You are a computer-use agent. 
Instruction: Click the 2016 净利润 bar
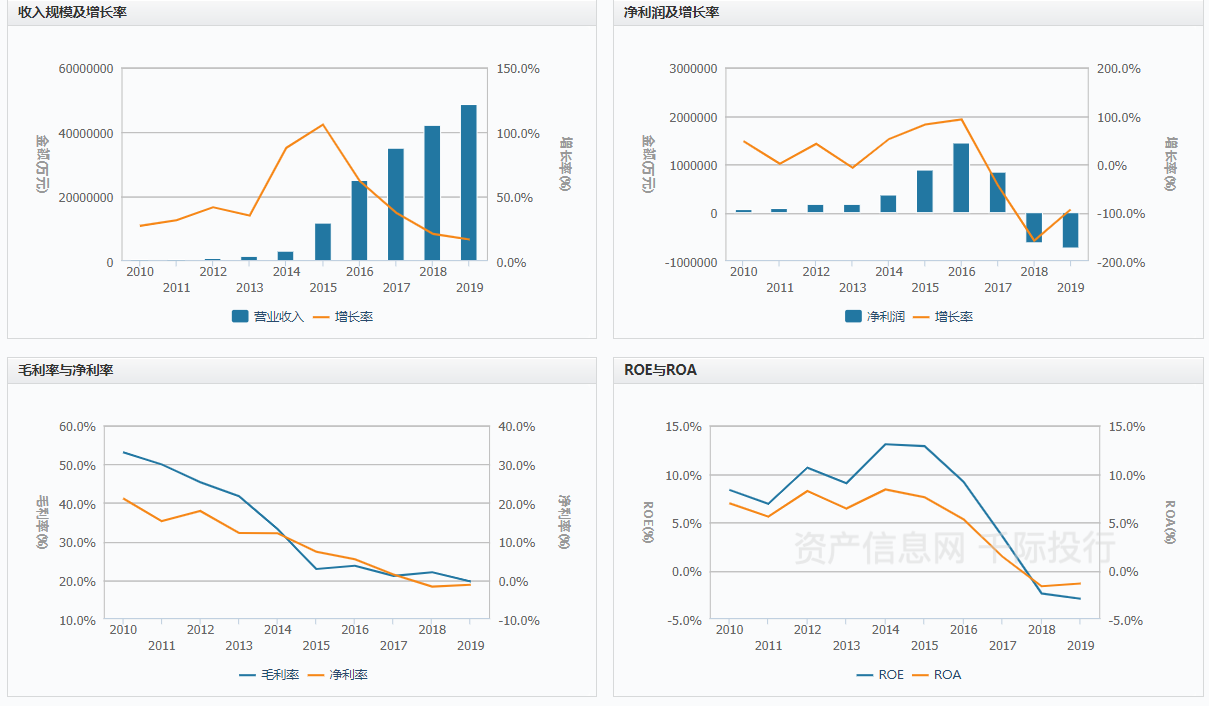click(961, 178)
